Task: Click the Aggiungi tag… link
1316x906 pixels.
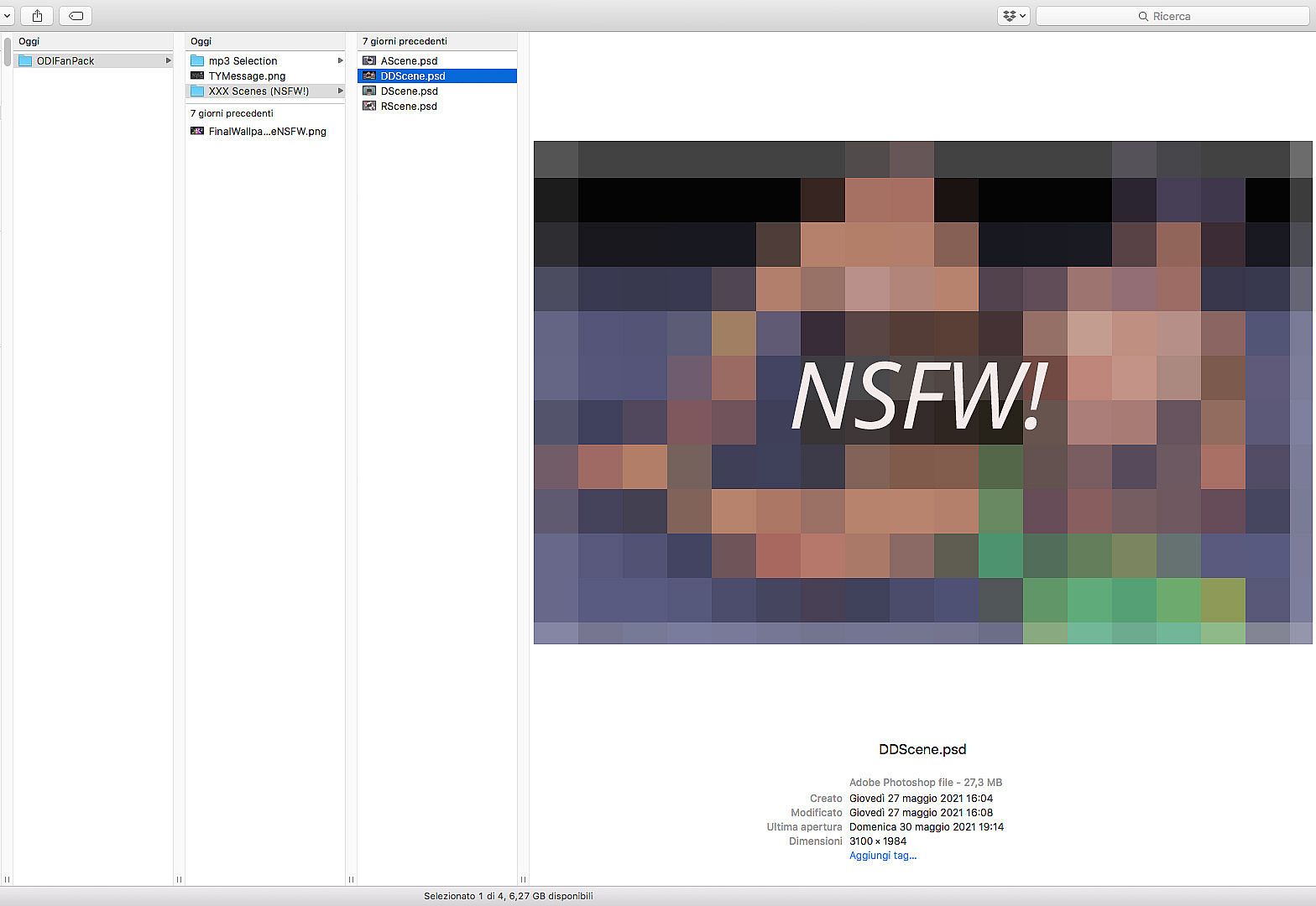Action: point(883,856)
